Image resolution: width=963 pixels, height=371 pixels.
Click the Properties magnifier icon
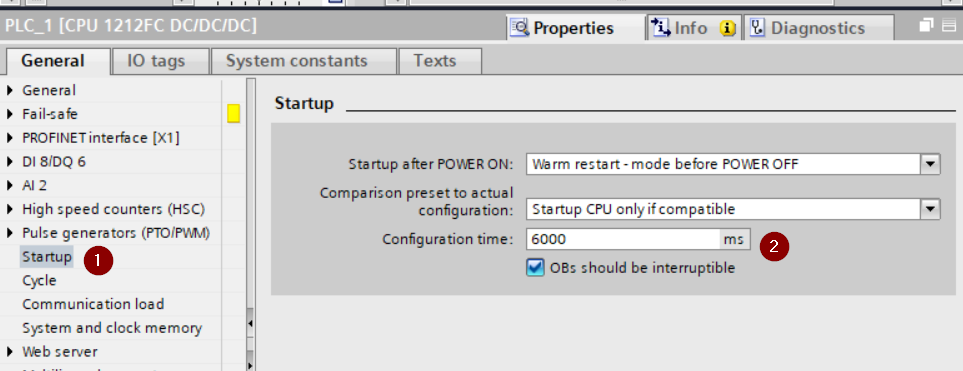click(x=520, y=28)
